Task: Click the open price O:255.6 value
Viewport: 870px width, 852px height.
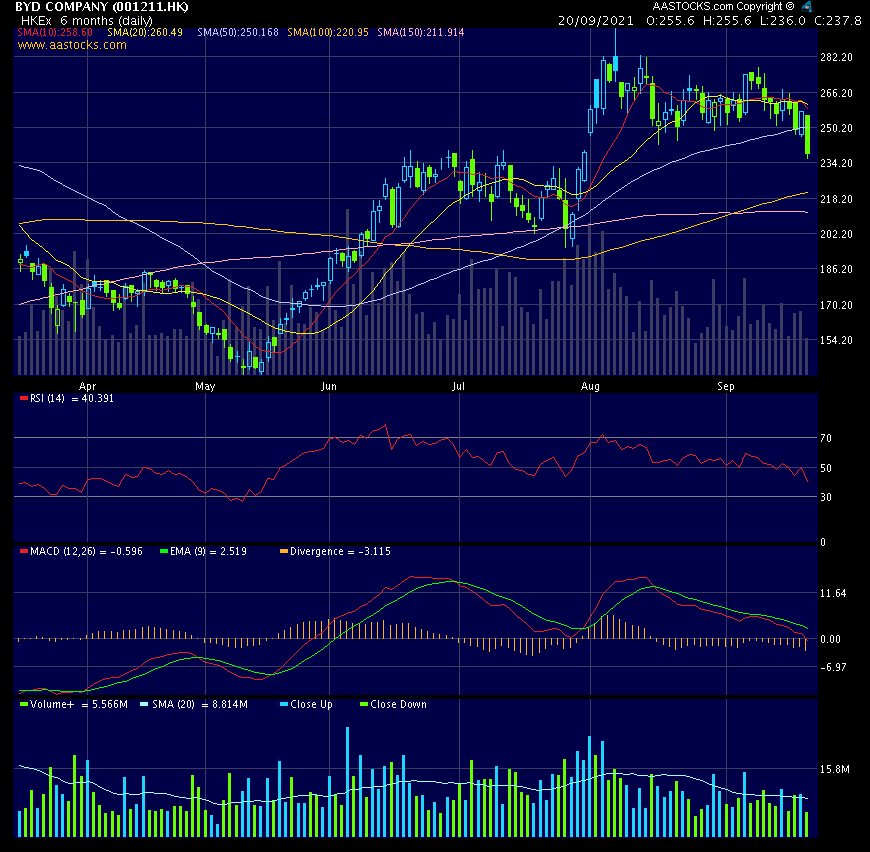Action: coord(670,21)
